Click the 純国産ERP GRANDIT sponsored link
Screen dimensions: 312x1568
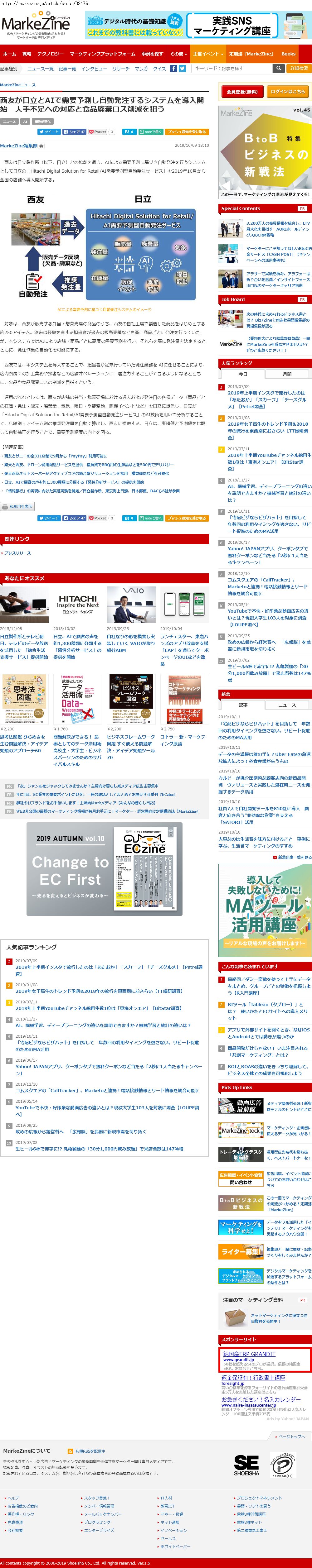(249, 1354)
